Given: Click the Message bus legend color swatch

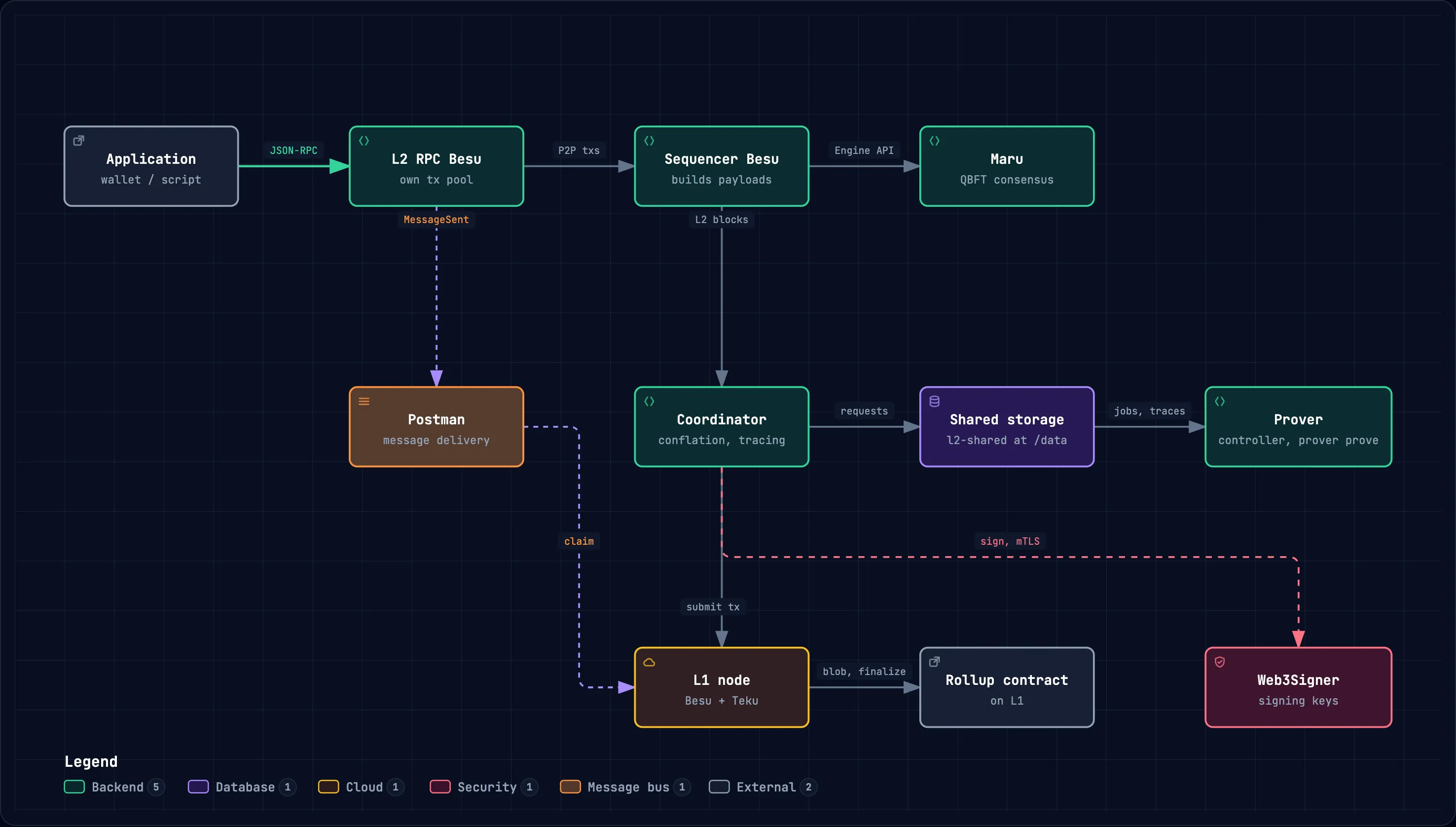Looking at the screenshot, I should click(571, 787).
